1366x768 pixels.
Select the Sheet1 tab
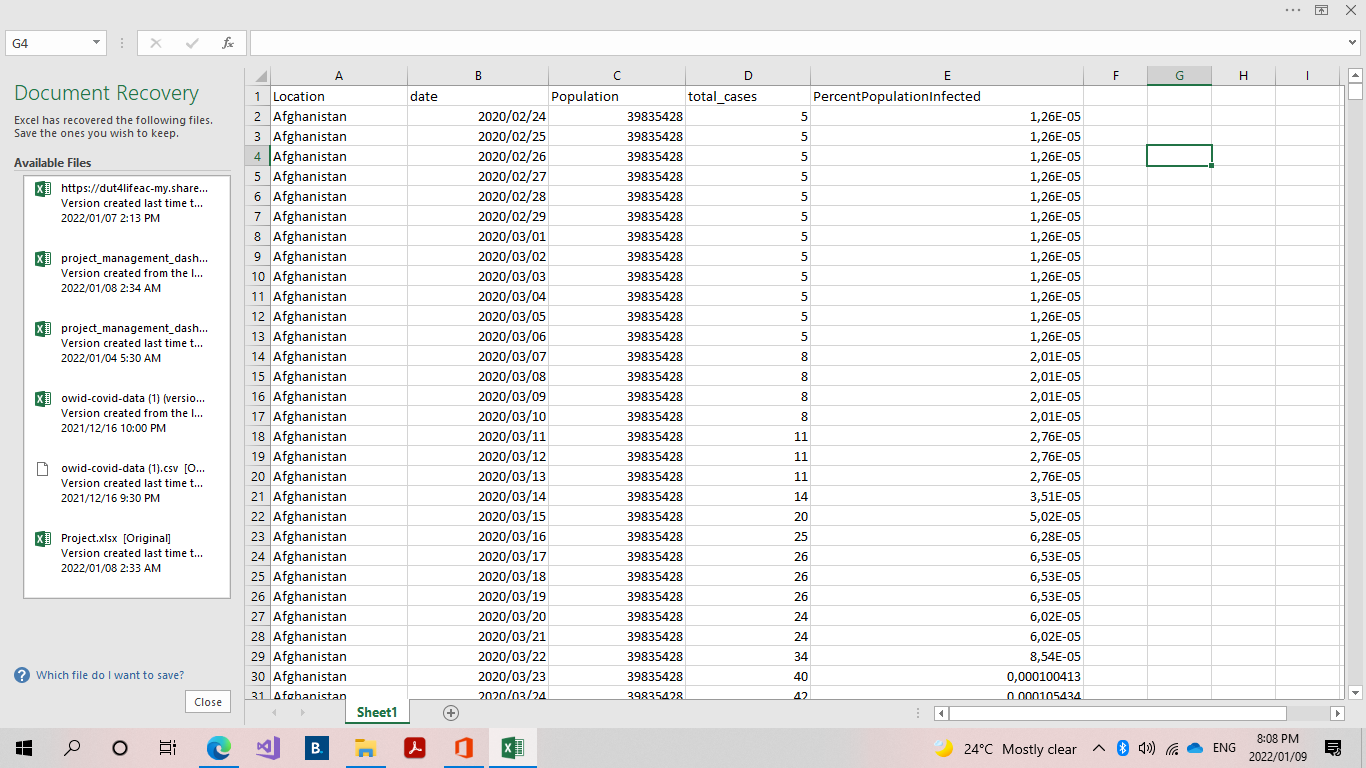tap(377, 712)
